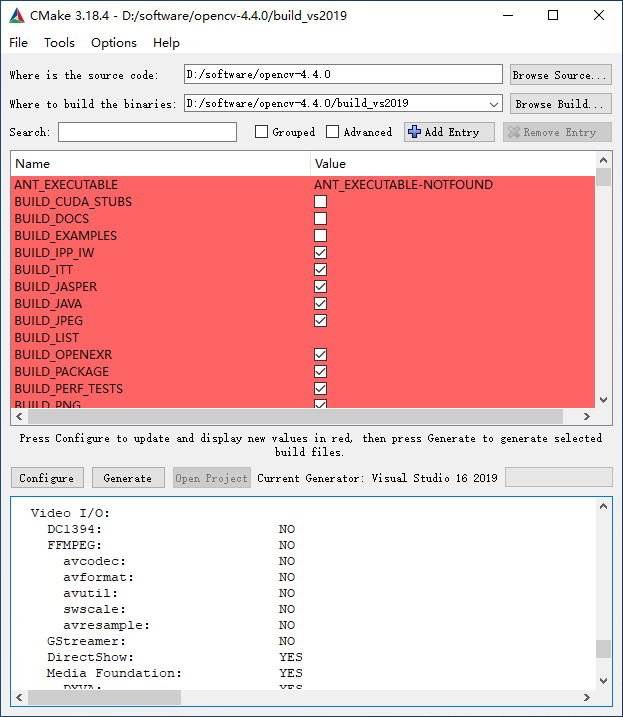Click the Configure button
Screen dimensions: 623x717
click(x=47, y=478)
